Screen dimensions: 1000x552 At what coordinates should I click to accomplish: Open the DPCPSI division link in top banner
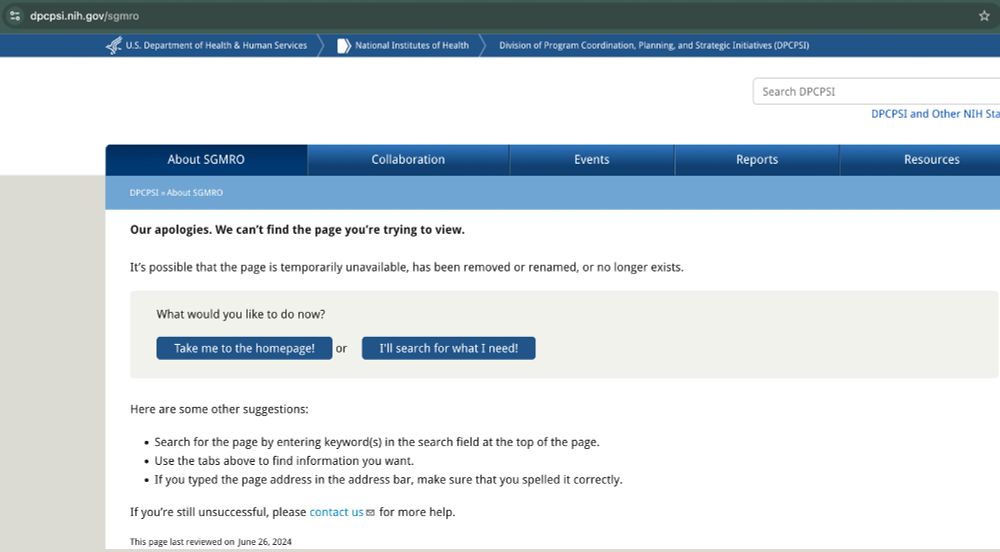[x=654, y=45]
